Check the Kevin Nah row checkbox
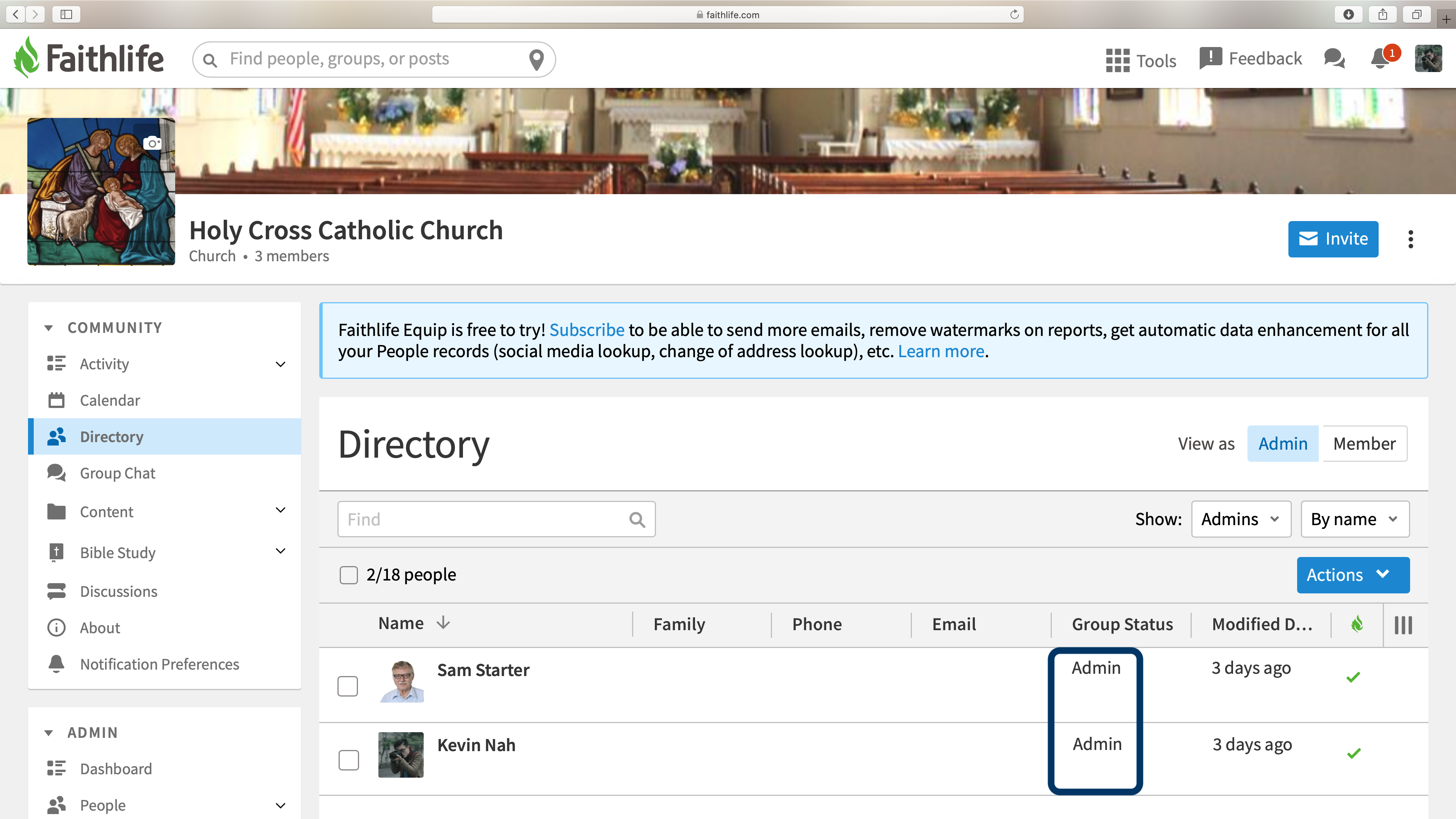Screen dimensions: 1456x819 (349, 760)
